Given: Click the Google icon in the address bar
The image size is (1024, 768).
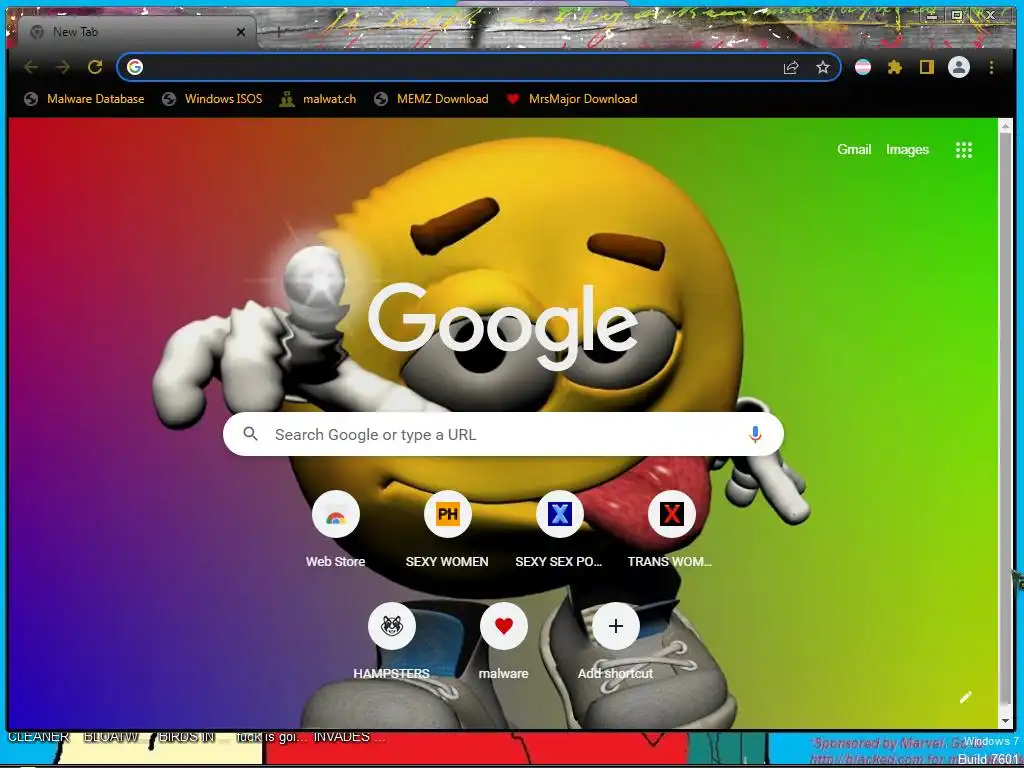Looking at the screenshot, I should tap(135, 67).
